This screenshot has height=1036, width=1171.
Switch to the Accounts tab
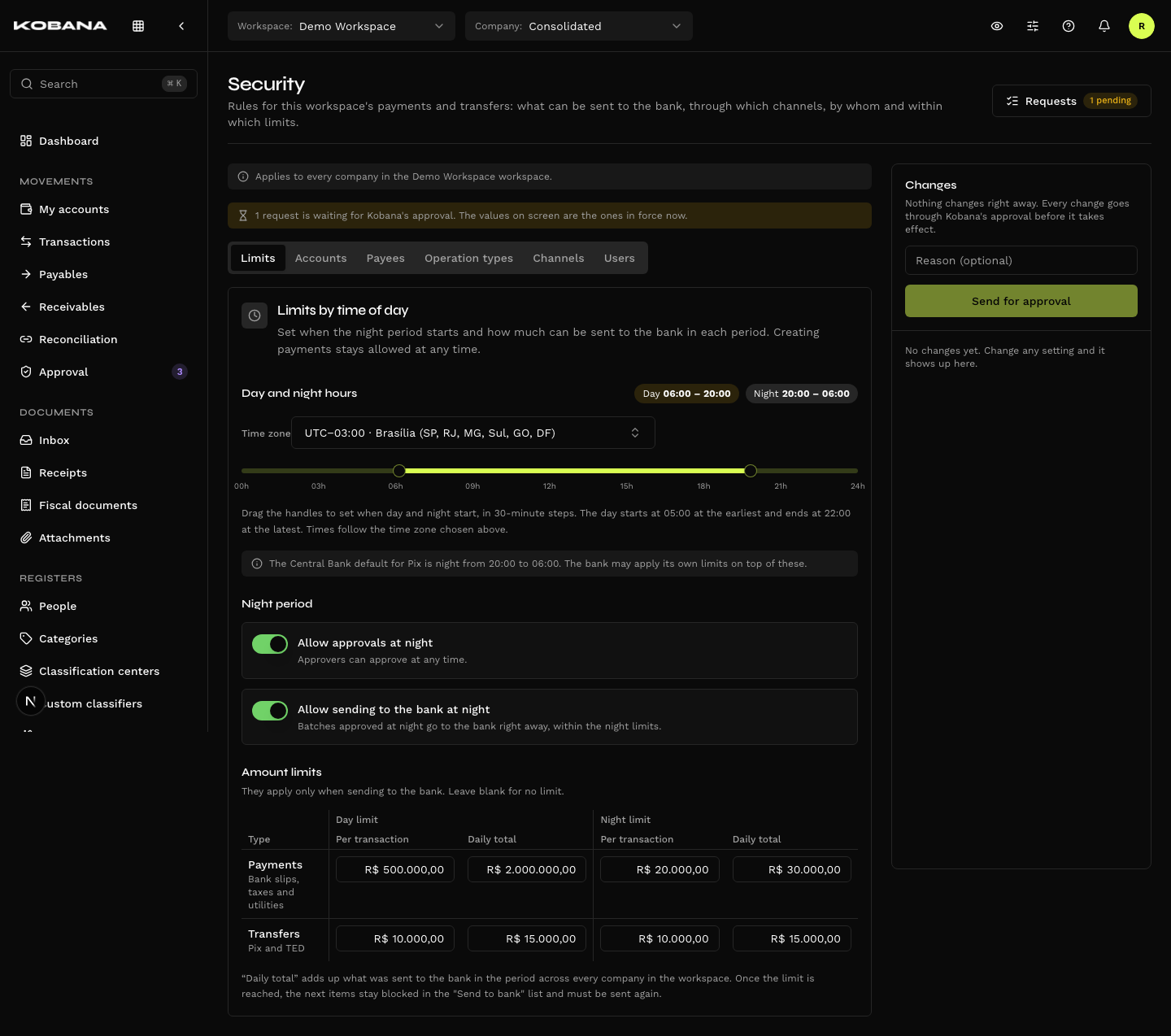(x=320, y=258)
